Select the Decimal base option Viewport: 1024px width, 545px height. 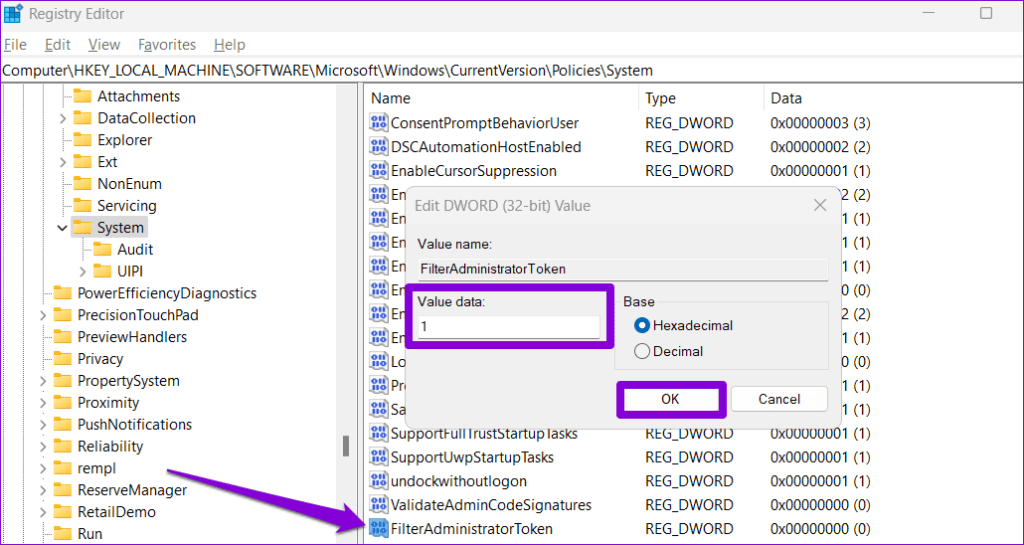[x=642, y=352]
